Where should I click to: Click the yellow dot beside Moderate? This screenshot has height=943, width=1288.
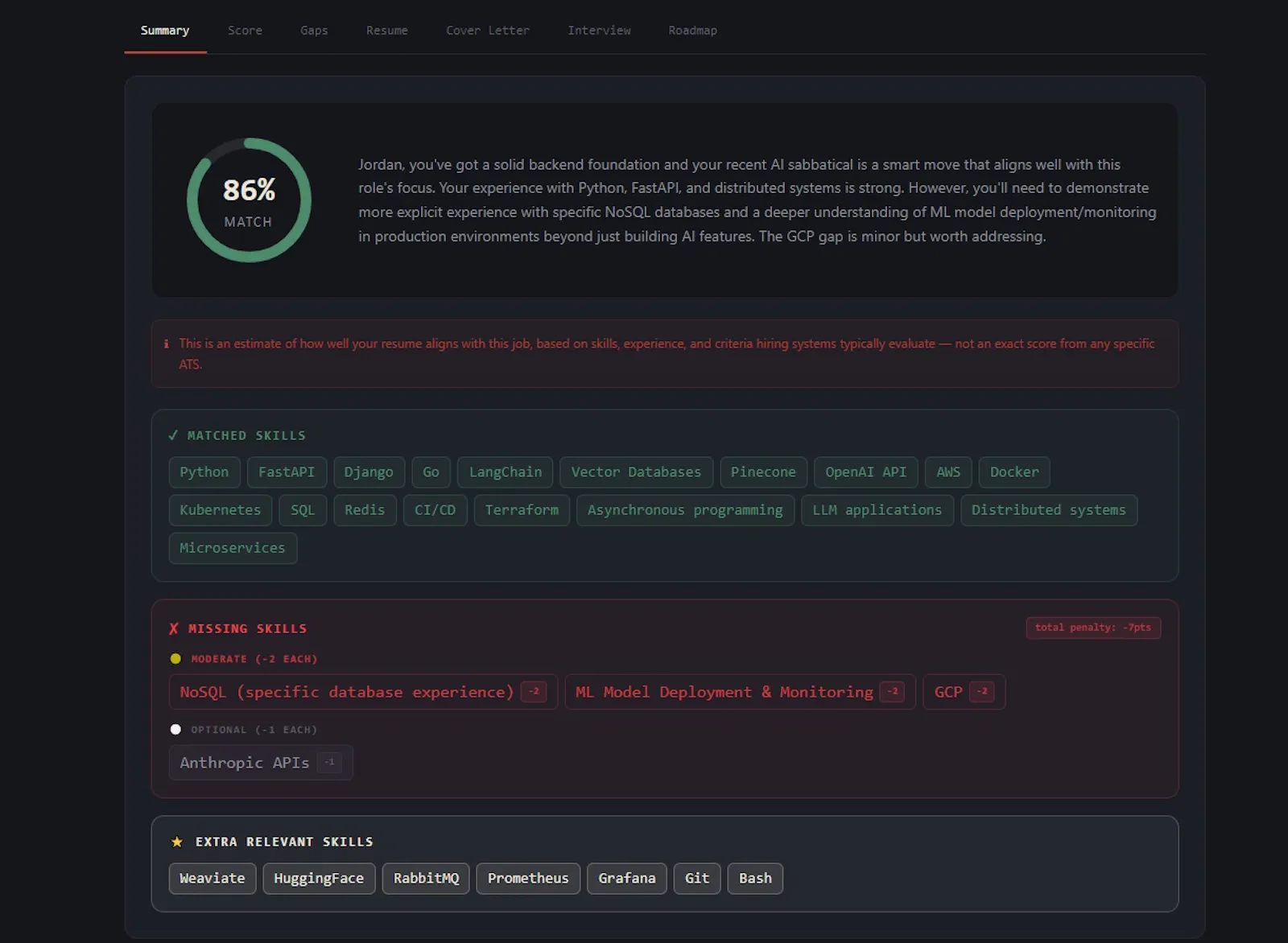(x=175, y=659)
